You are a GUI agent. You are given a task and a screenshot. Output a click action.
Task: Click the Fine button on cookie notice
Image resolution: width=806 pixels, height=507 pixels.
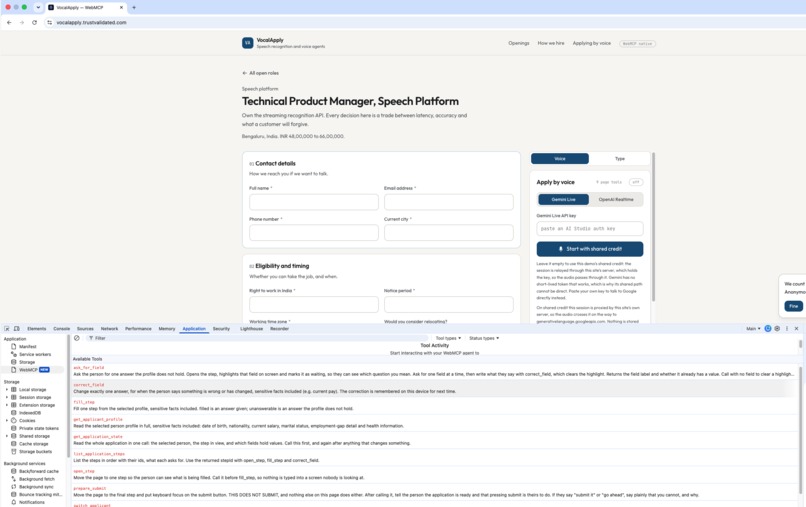click(794, 306)
